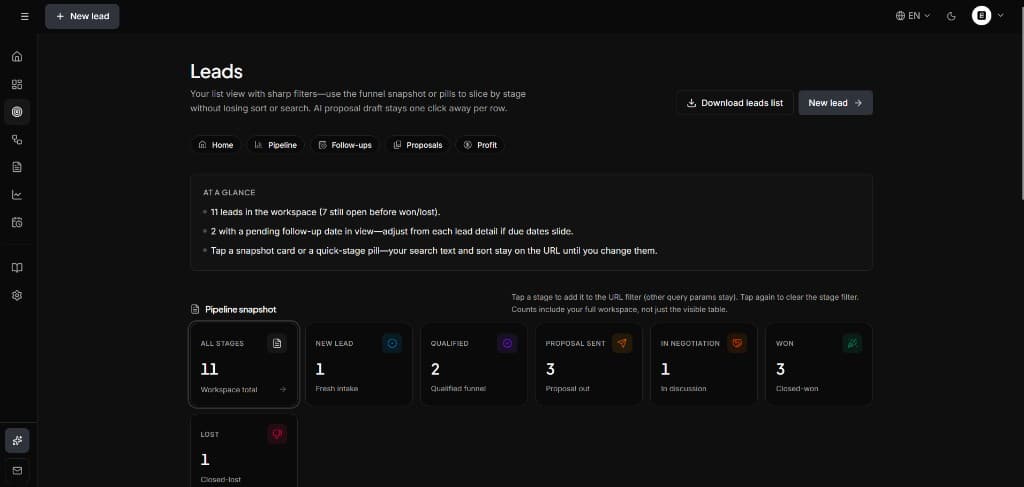Open the settings gear in the sidebar
Screen dimensions: 1024x487
[x=17, y=295]
